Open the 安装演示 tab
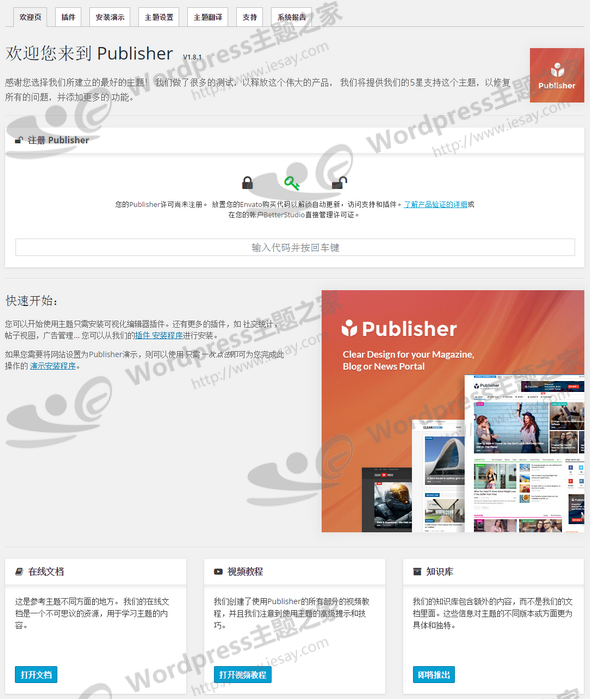Viewport: 590px width, 699px height. [x=110, y=17]
